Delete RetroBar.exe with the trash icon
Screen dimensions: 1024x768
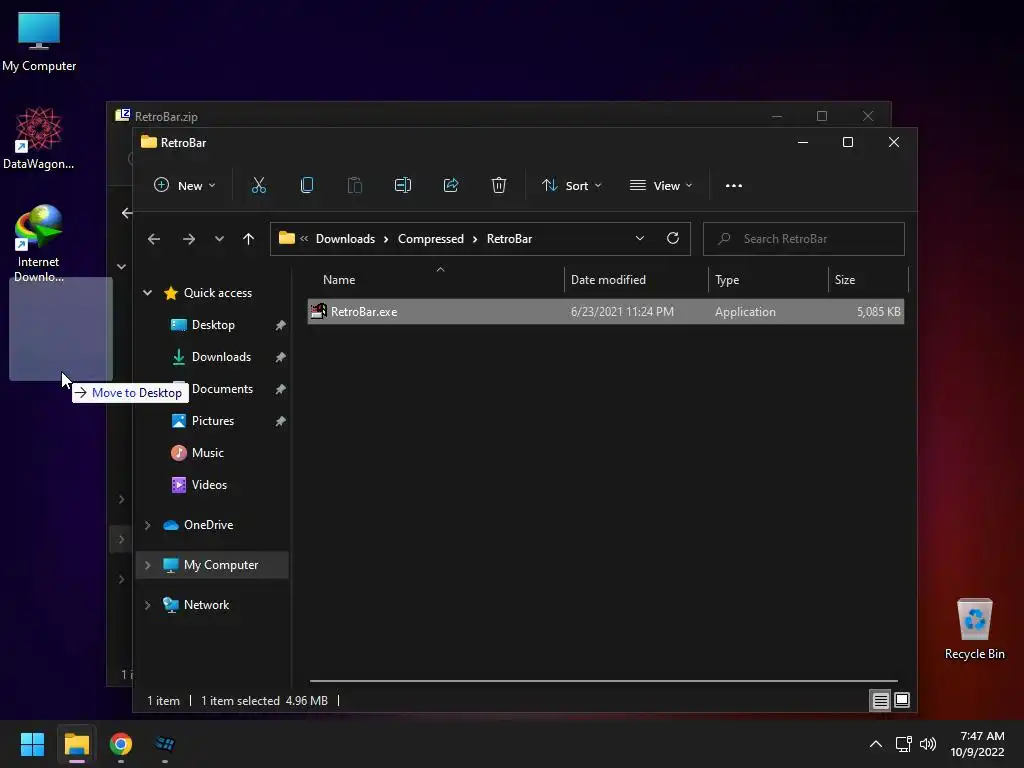click(x=499, y=185)
